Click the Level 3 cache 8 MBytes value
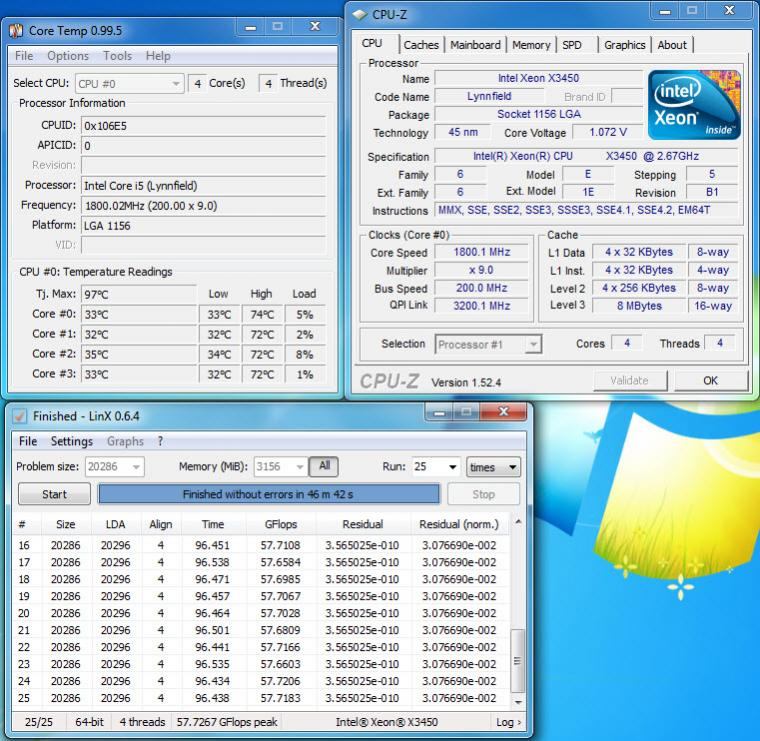Image resolution: width=760 pixels, height=741 pixels. click(x=639, y=306)
